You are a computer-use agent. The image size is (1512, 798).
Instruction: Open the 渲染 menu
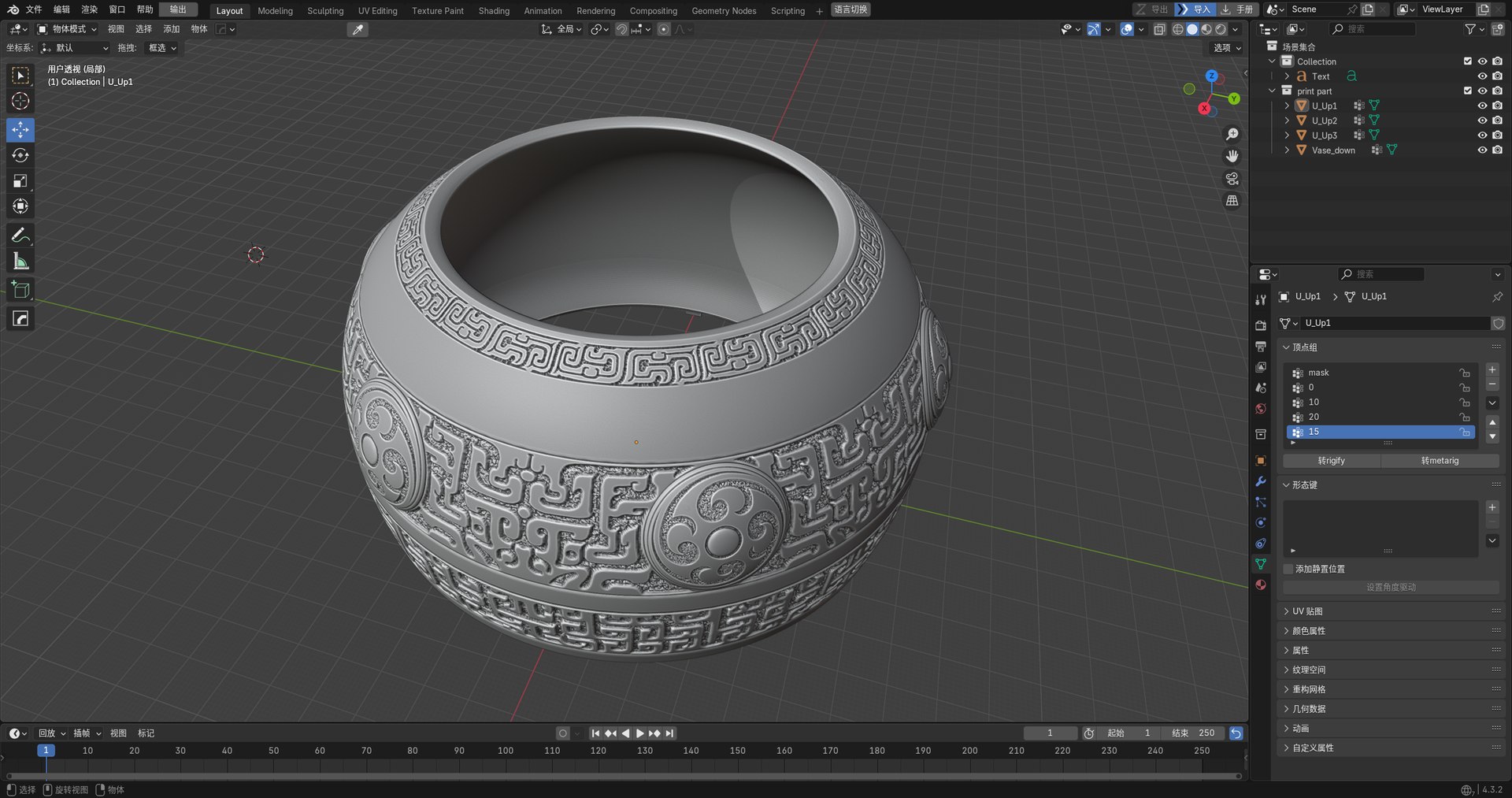(90, 9)
